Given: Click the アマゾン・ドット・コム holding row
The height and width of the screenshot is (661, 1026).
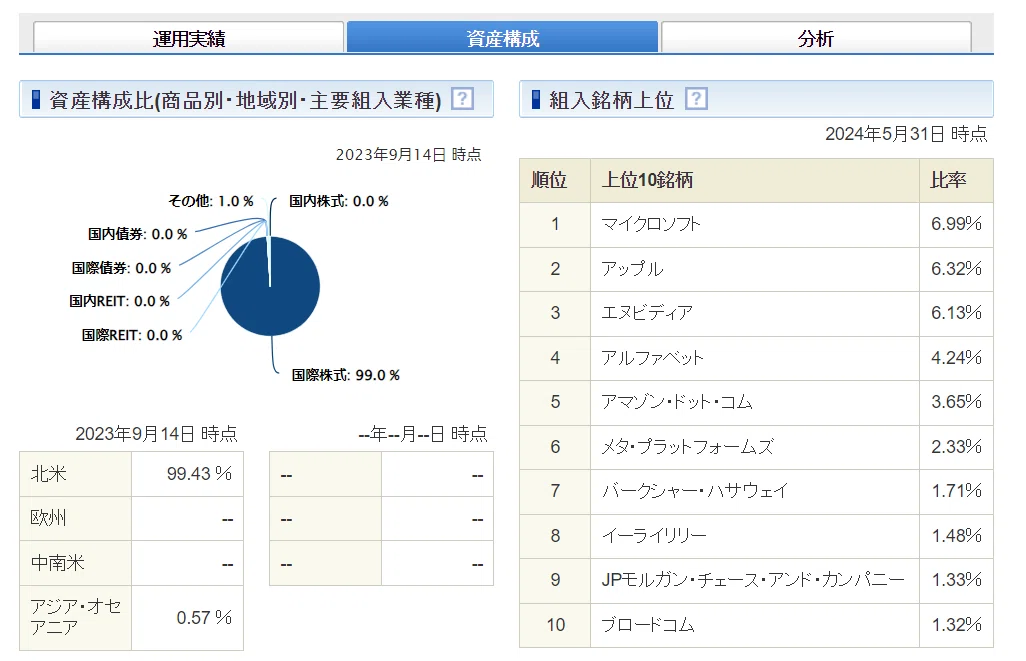Looking at the screenshot, I should click(756, 402).
